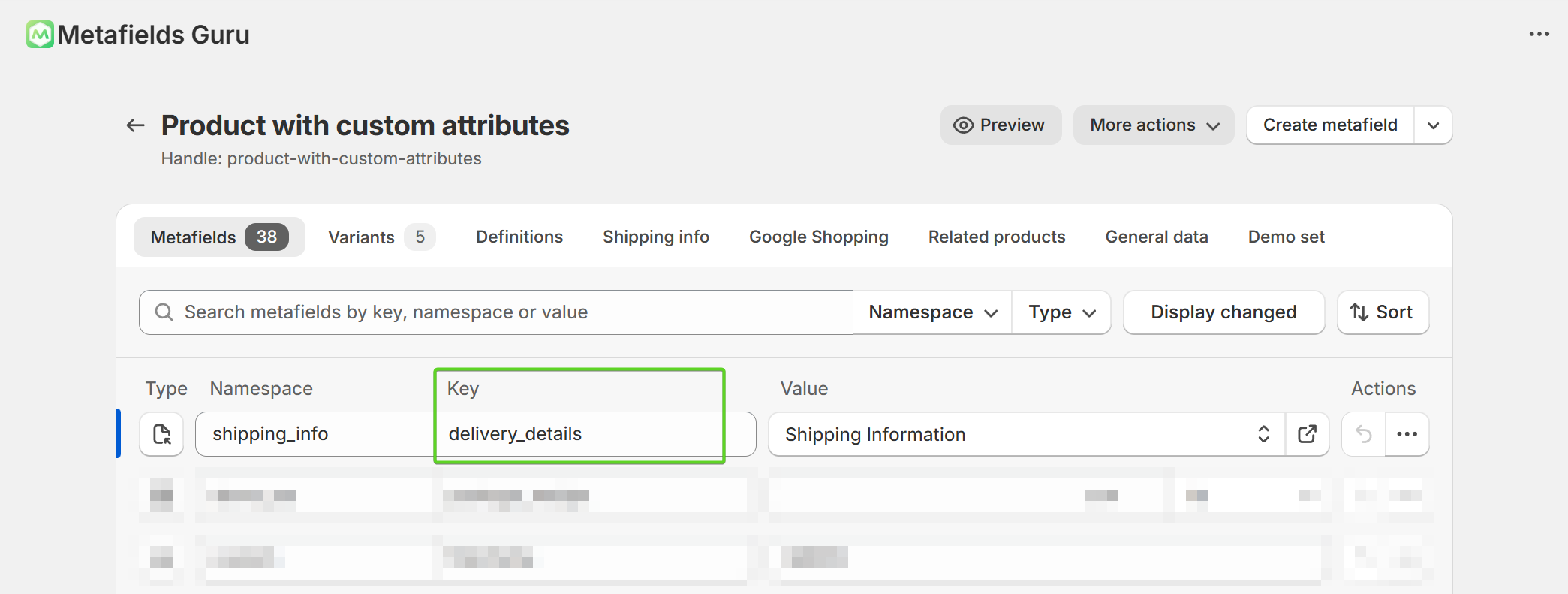Viewport: 1568px width, 594px height.
Task: Toggle the Display changed filter
Action: [x=1223, y=312]
